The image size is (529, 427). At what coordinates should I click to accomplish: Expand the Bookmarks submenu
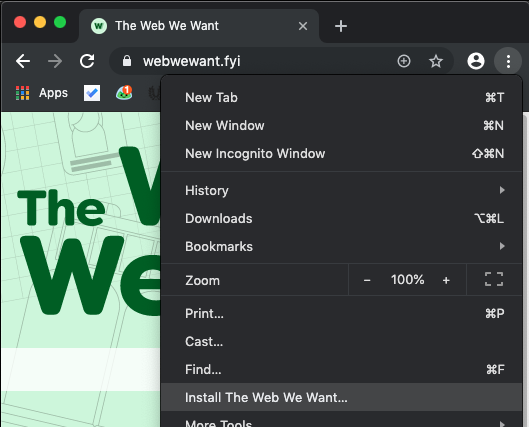tap(341, 246)
